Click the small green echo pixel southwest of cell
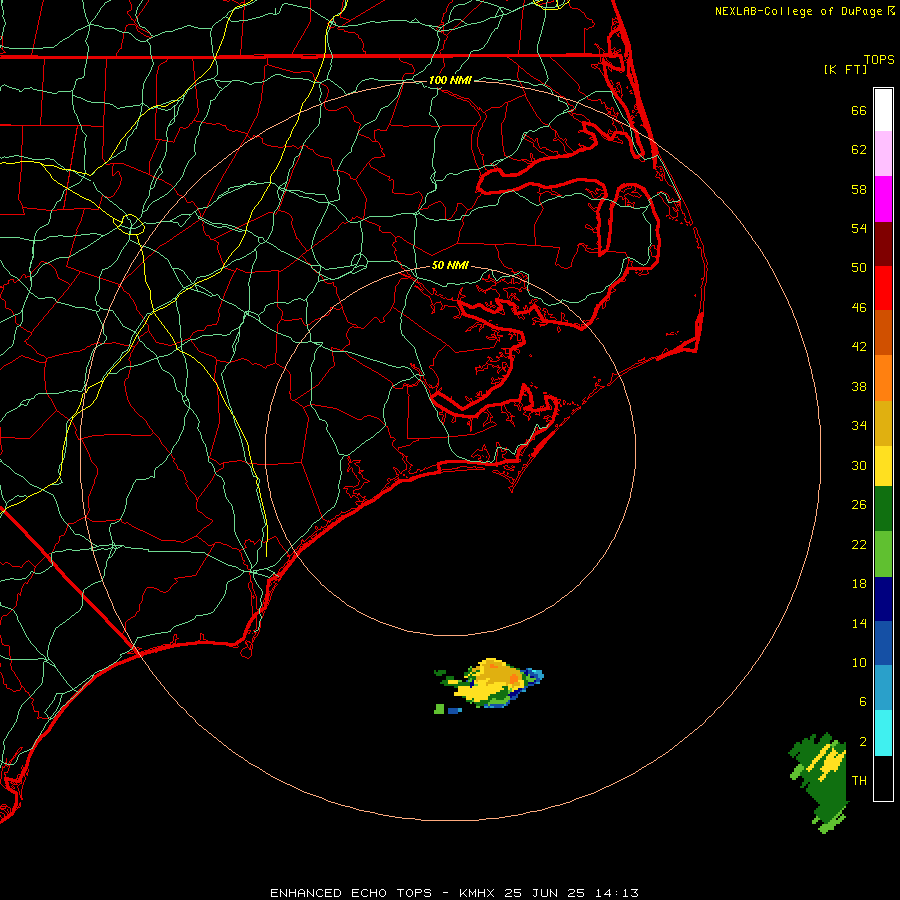Screen dimensions: 900x900 [439, 709]
